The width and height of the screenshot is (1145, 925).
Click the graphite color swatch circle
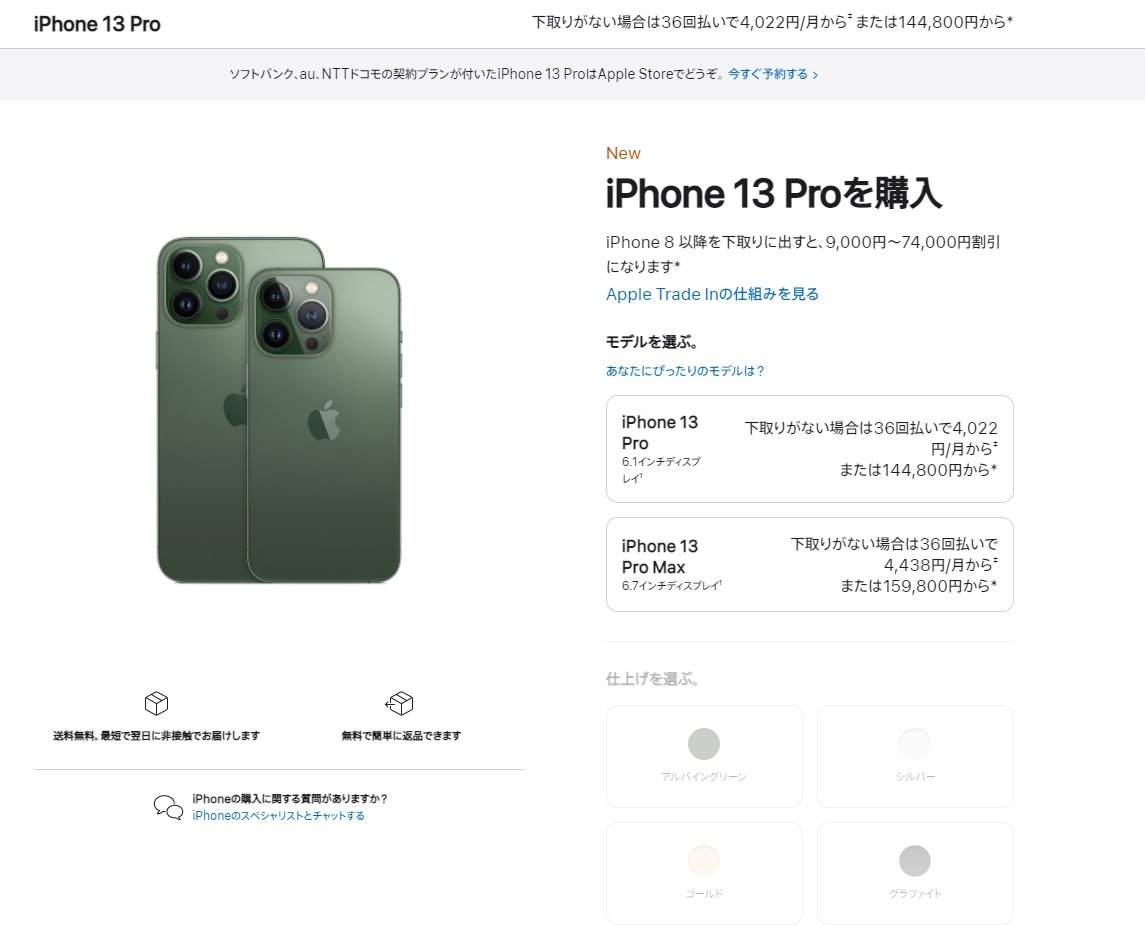pos(915,861)
